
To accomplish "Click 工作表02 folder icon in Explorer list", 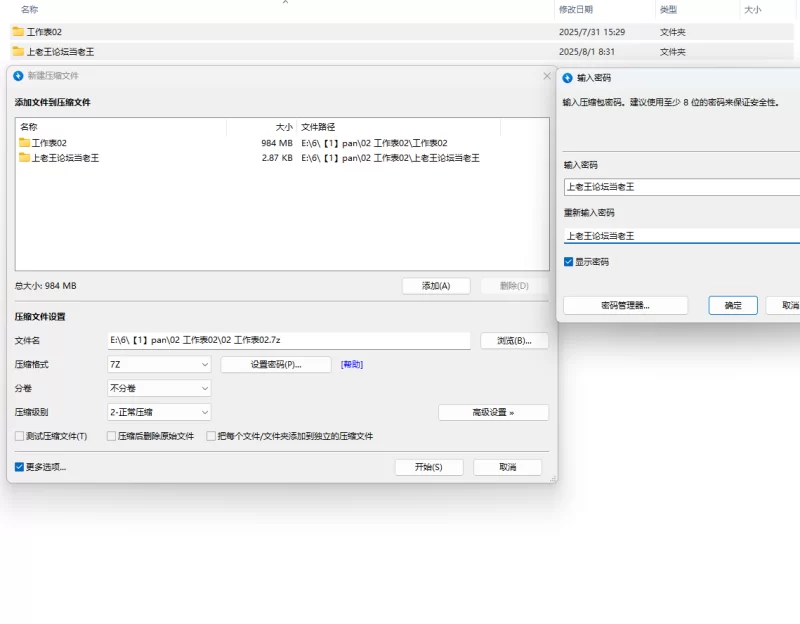I will pyautogui.click(x=18, y=32).
